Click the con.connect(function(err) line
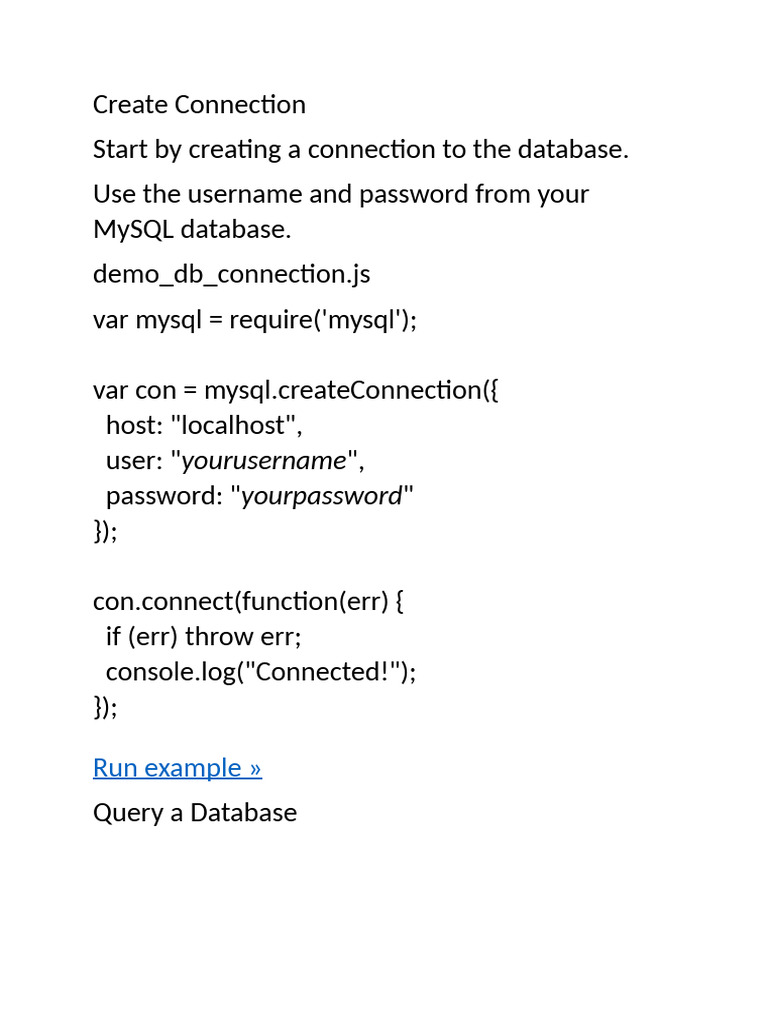 (x=248, y=601)
